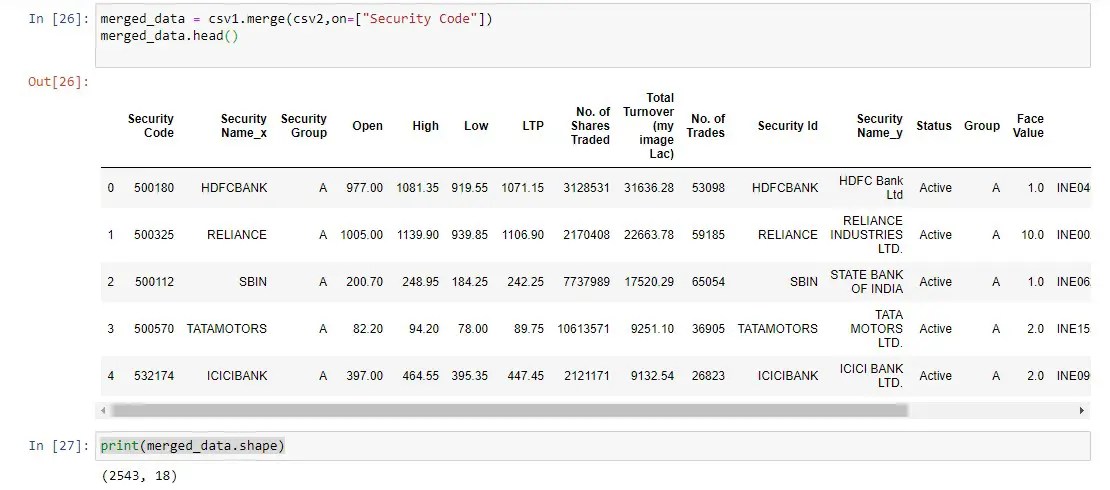
Task: Click the TATA MOTORS LTD. cell
Action: (876, 329)
